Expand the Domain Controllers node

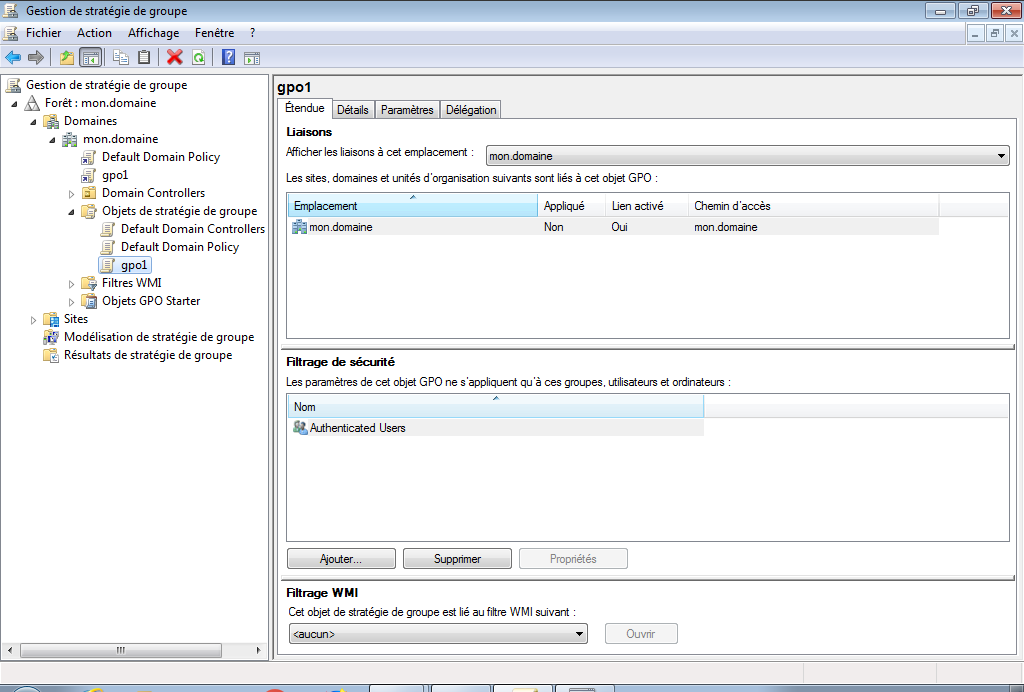click(71, 194)
